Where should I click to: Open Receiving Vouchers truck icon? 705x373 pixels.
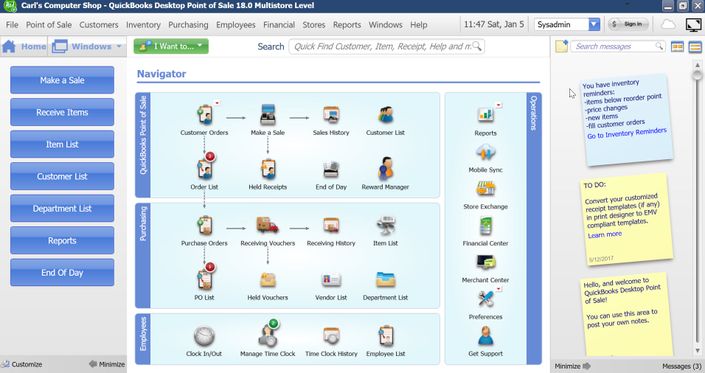[x=268, y=225]
